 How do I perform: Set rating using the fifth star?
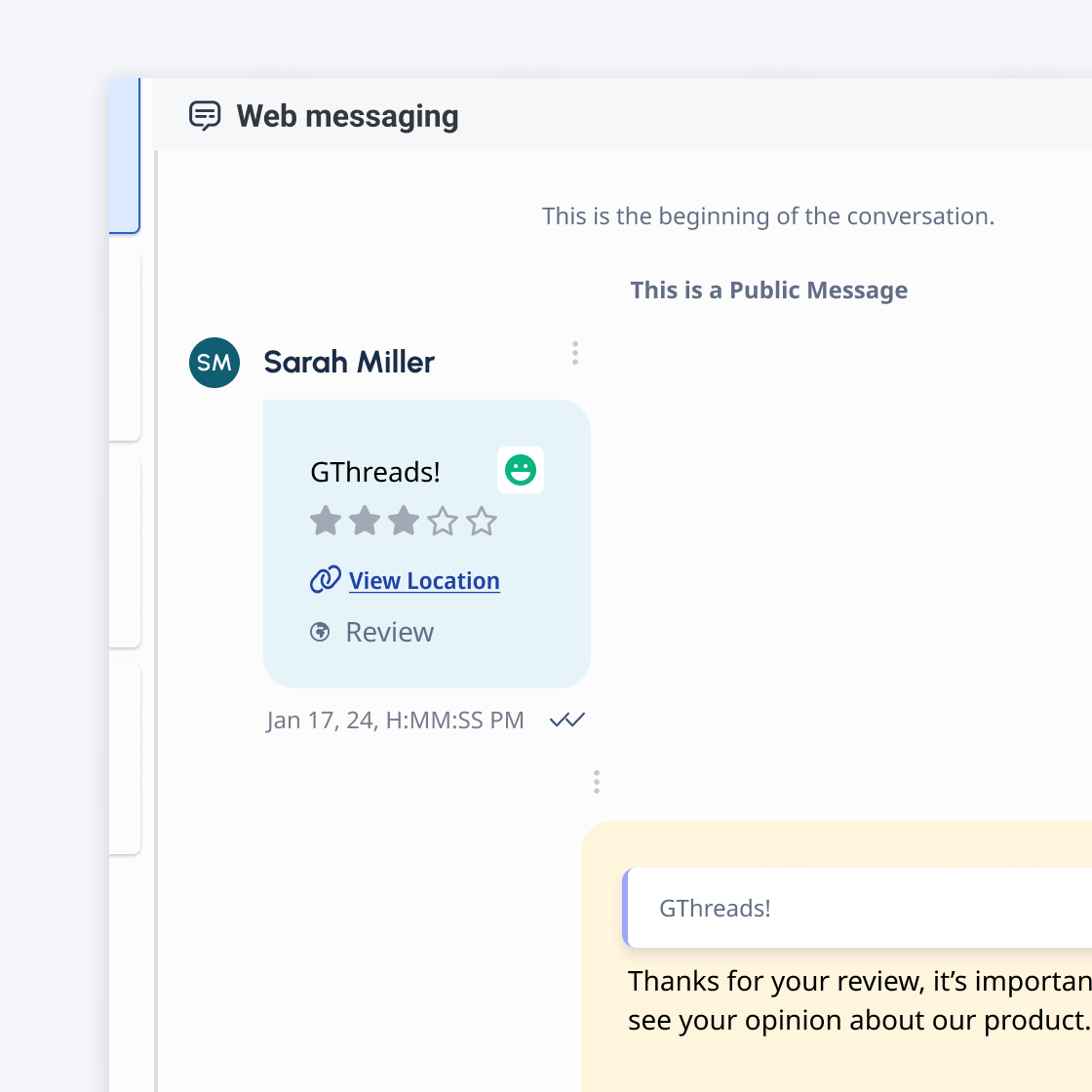tap(482, 521)
